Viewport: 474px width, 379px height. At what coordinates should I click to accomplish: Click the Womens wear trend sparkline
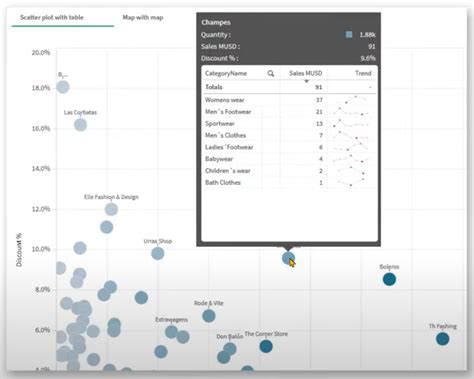351,100
